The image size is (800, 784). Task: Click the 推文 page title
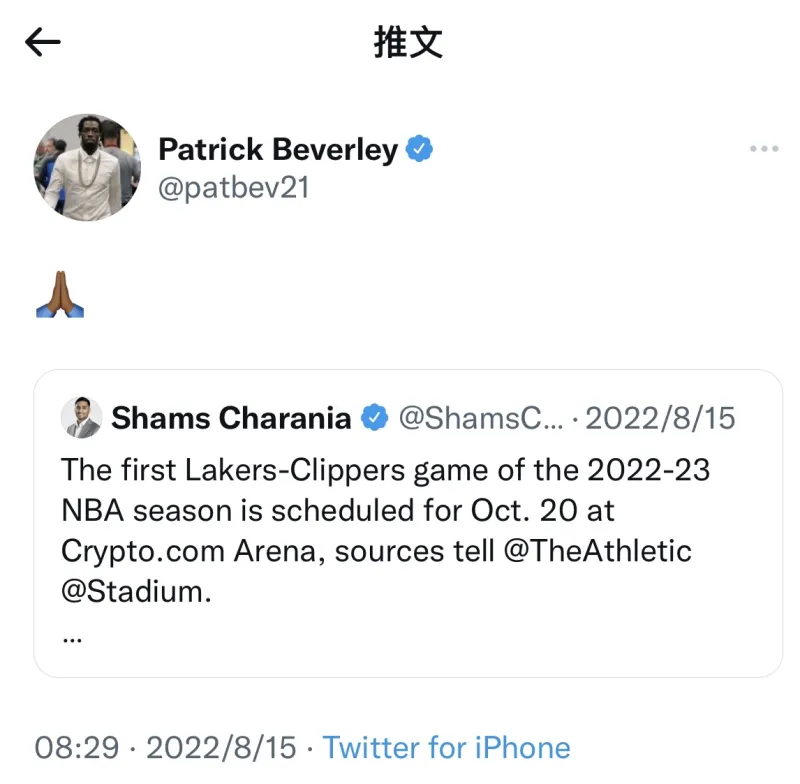point(407,42)
